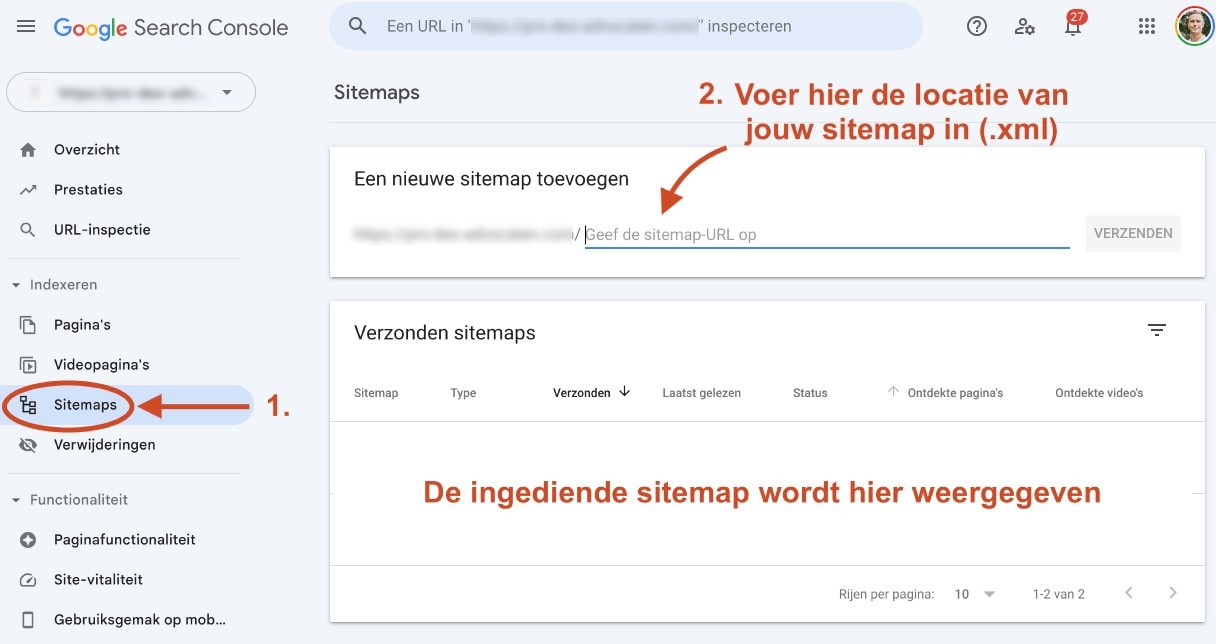
Task: Select the Gebruiksgemak op mob sidebar icon
Action: (28, 619)
